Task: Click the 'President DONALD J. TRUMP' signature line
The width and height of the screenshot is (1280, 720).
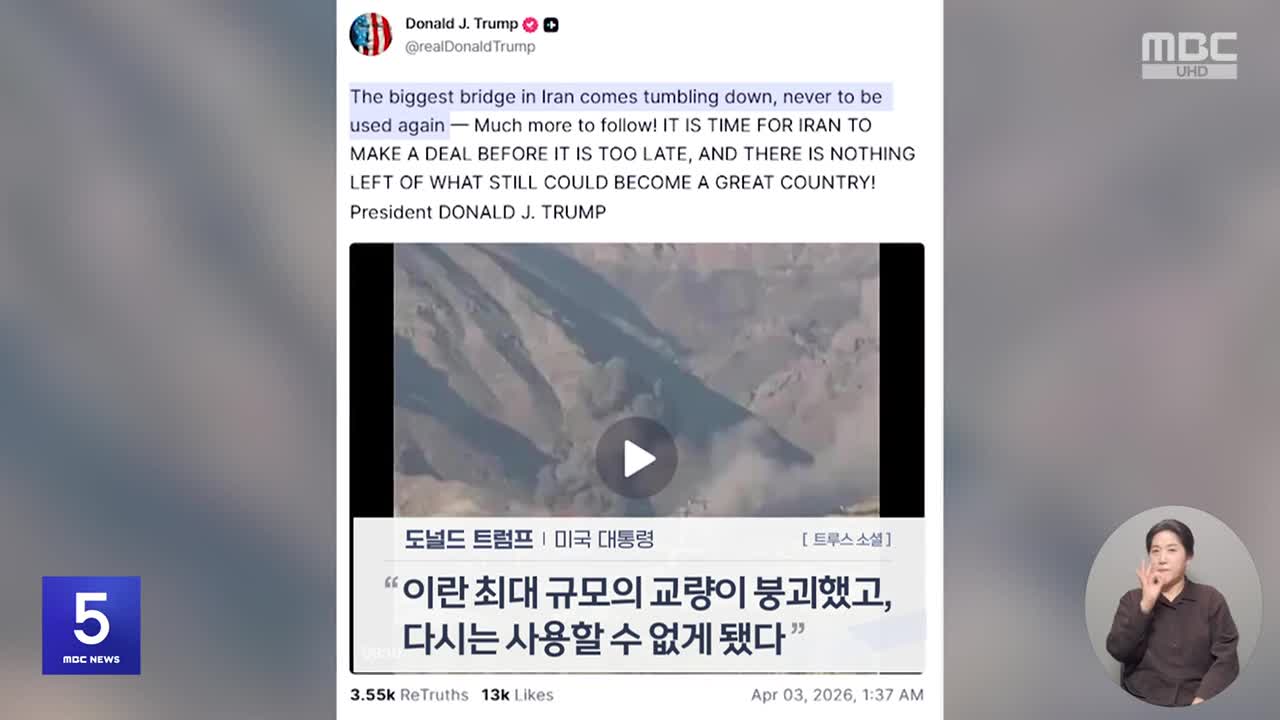Action: coord(478,212)
